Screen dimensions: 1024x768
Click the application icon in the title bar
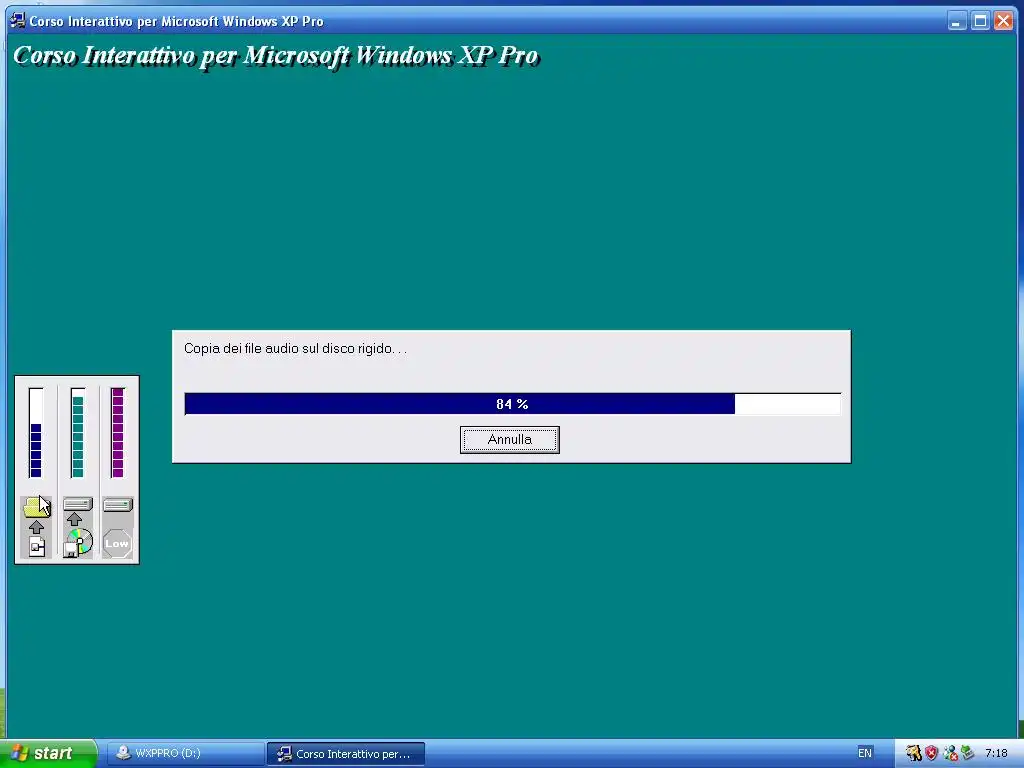pos(18,20)
